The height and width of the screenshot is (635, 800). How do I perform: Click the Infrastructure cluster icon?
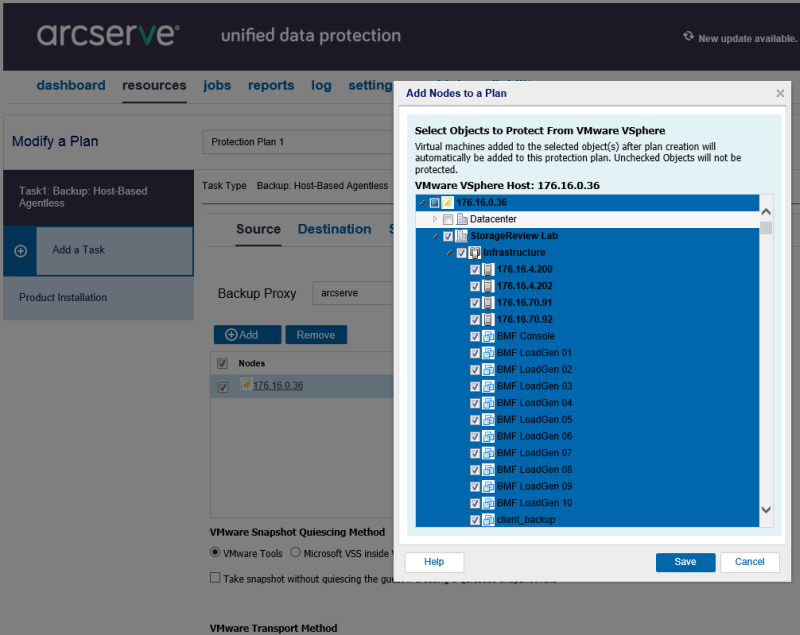click(x=475, y=252)
